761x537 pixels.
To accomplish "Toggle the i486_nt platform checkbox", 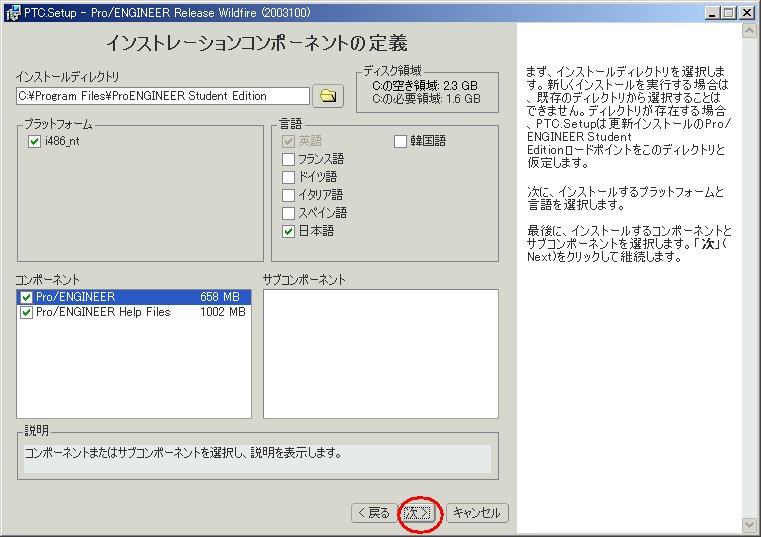I will click(34, 141).
